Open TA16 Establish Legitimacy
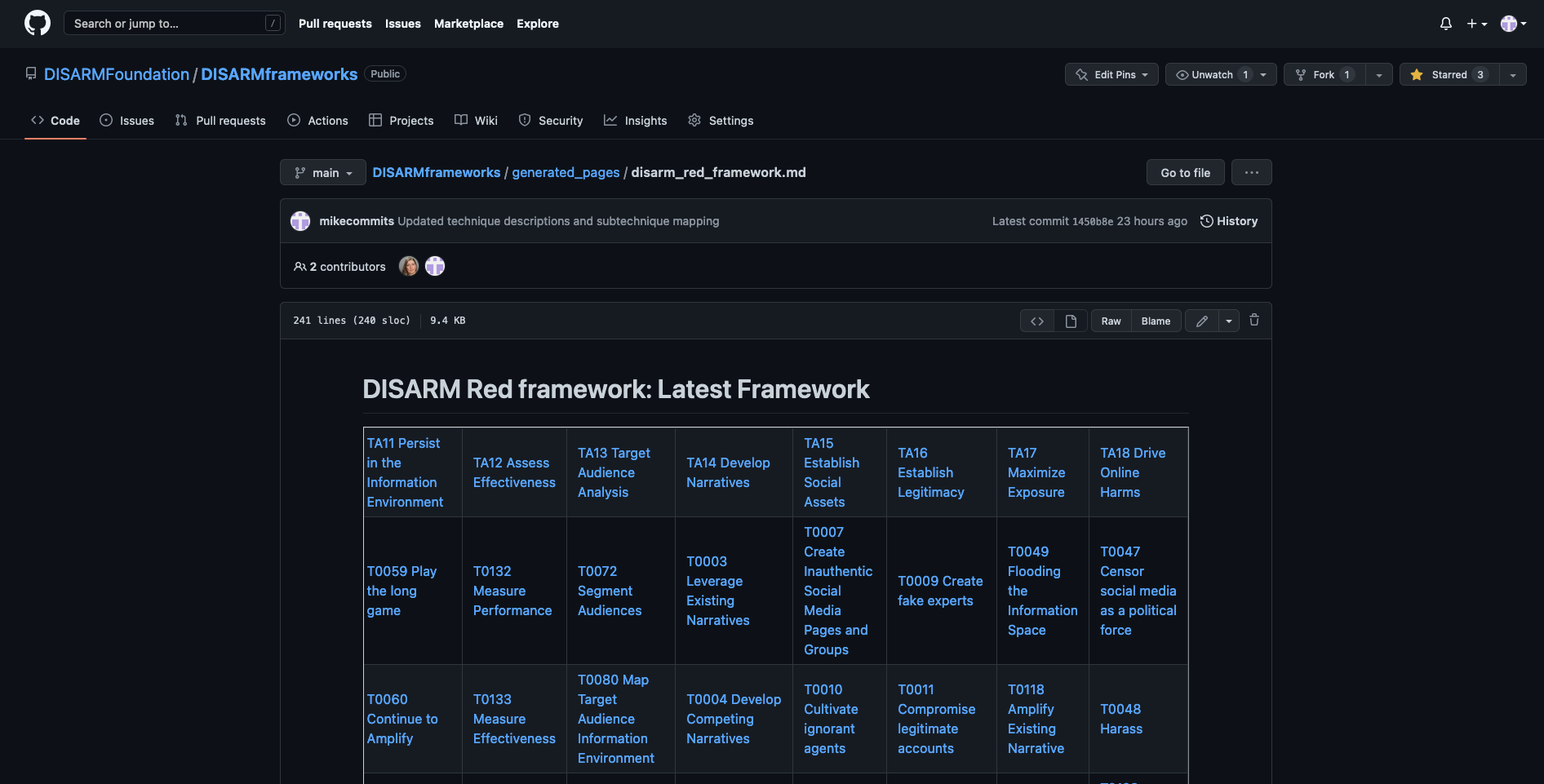 [930, 472]
